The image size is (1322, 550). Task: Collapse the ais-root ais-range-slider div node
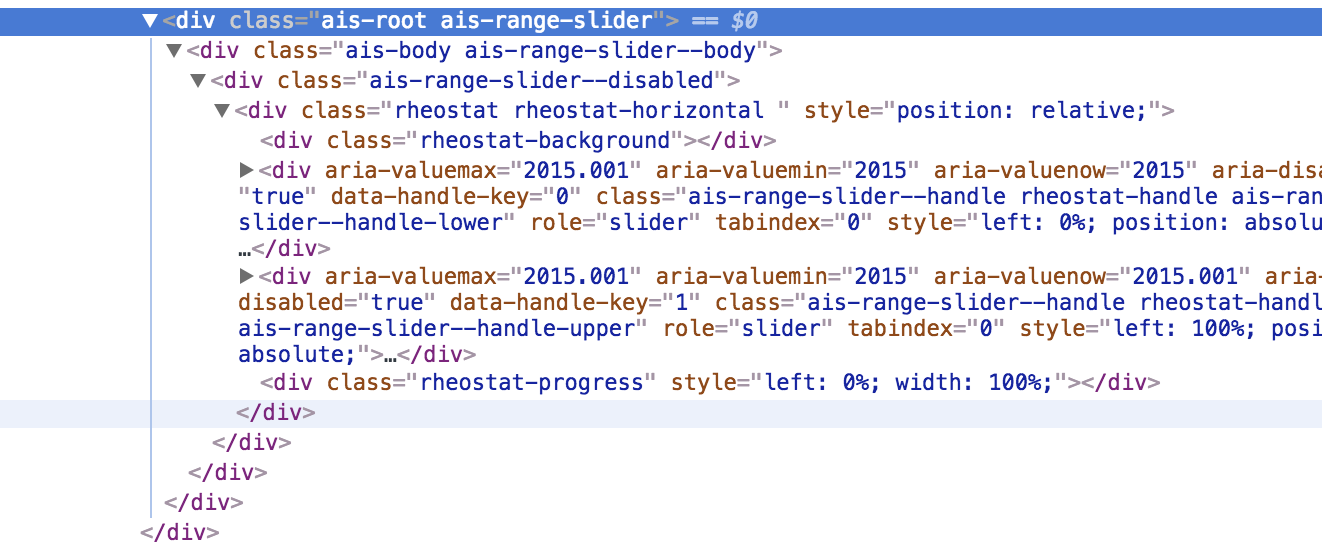(x=150, y=20)
